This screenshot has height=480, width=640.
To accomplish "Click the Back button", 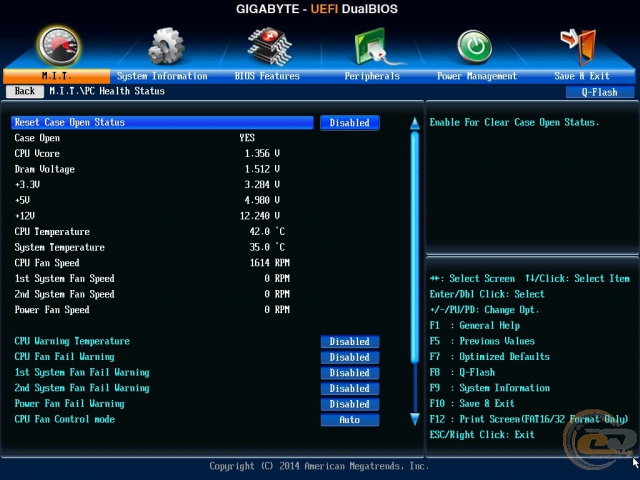I will [24, 91].
